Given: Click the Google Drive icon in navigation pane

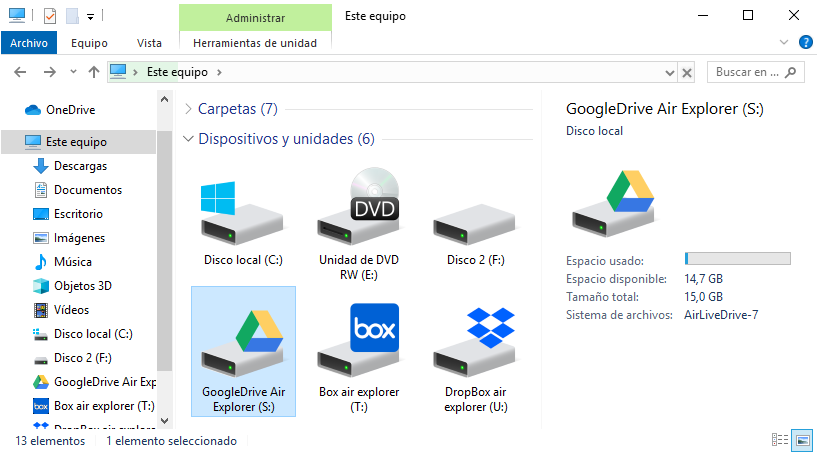Looking at the screenshot, I should [41, 382].
